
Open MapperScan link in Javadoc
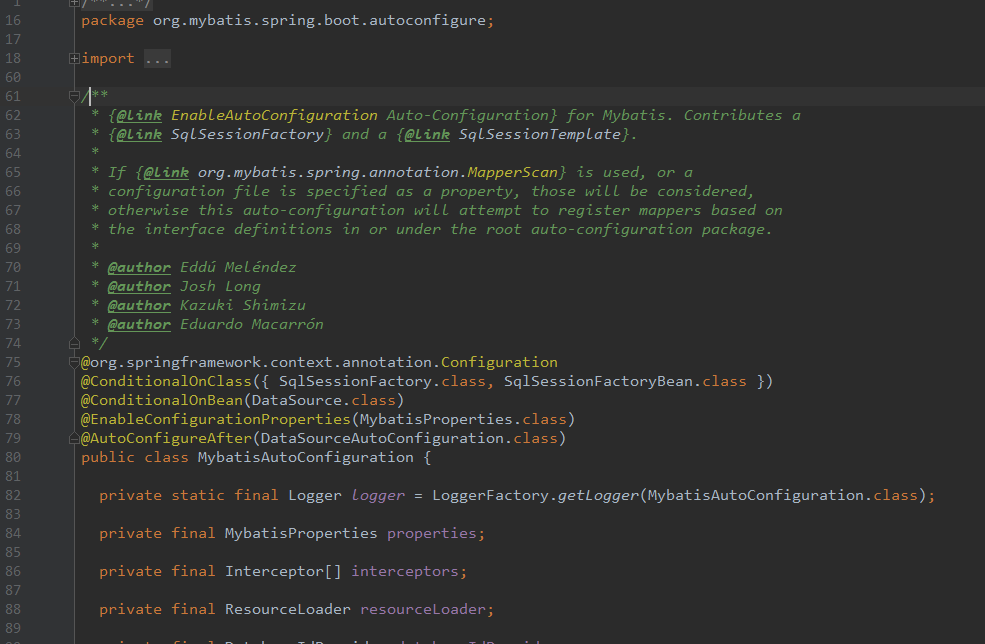pos(513,172)
